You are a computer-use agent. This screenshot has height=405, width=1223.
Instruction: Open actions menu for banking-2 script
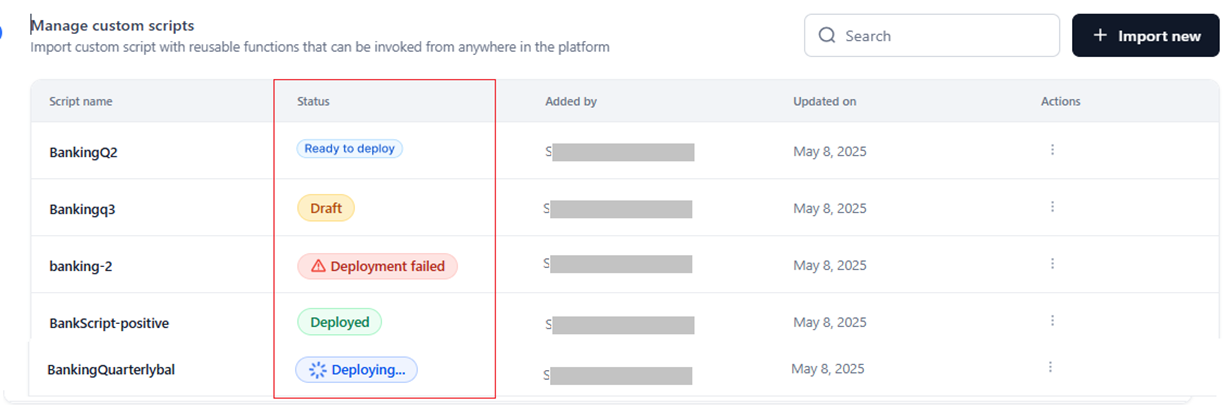click(1052, 264)
